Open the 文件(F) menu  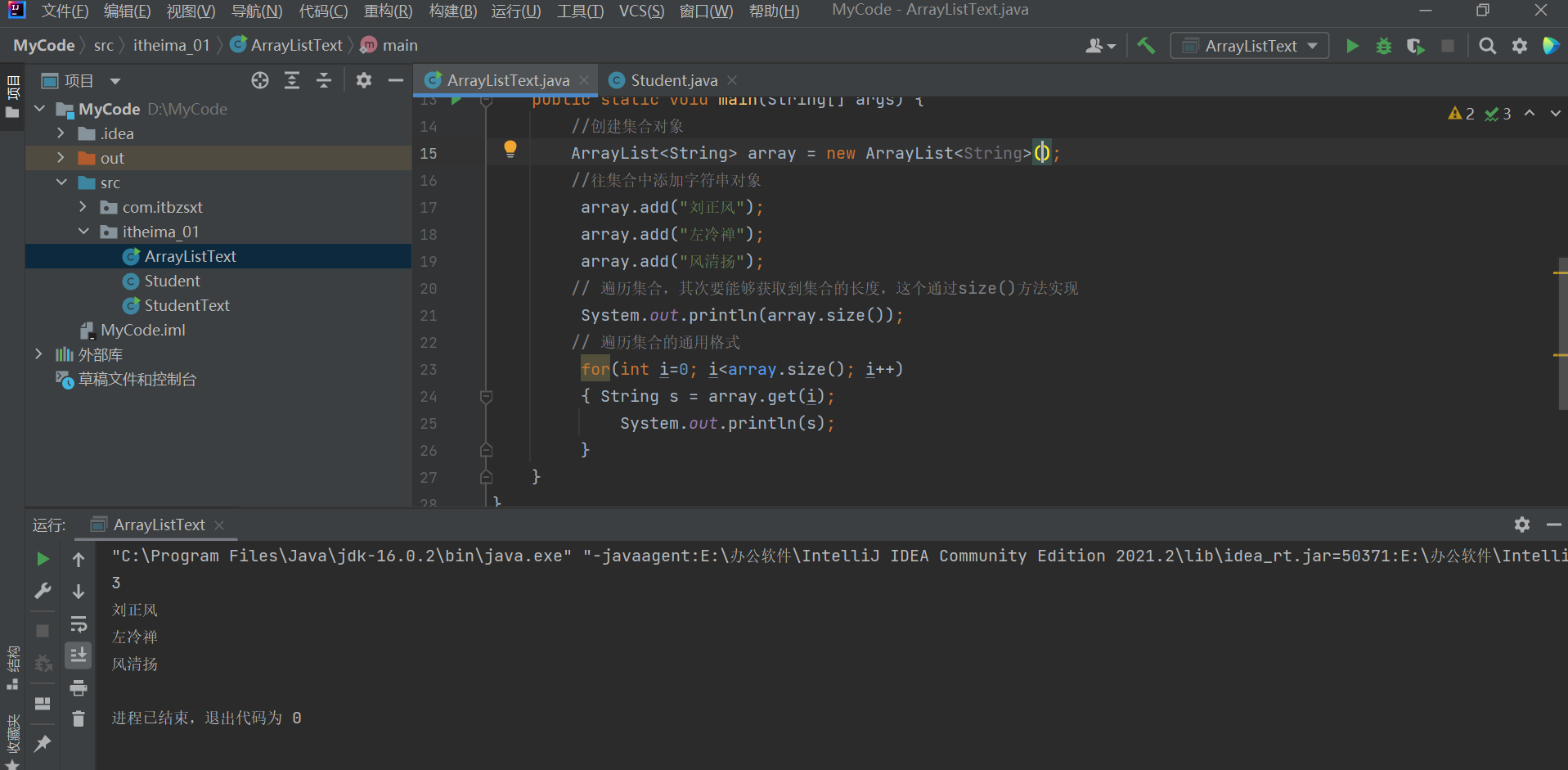[x=65, y=11]
